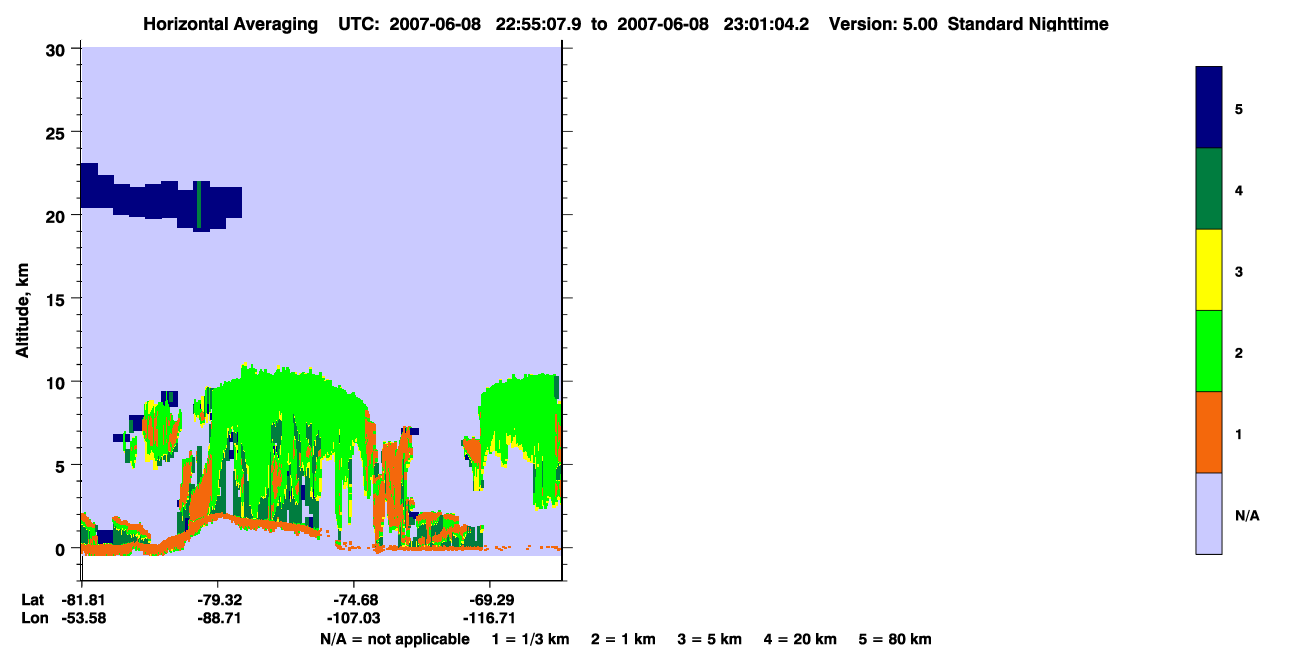Click the lavender N/A color bar segment

coord(1209,513)
